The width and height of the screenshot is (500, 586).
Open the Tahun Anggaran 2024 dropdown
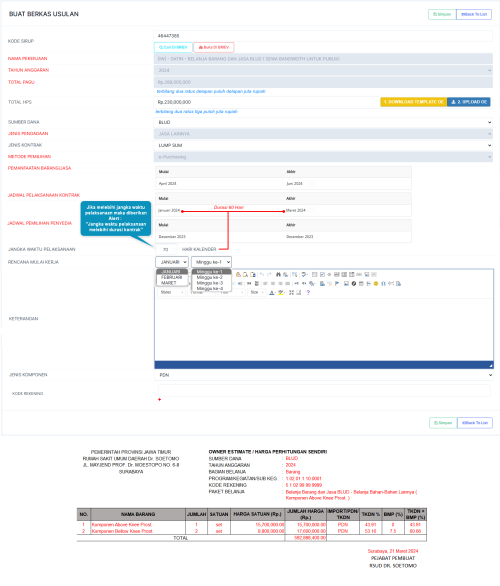point(323,70)
